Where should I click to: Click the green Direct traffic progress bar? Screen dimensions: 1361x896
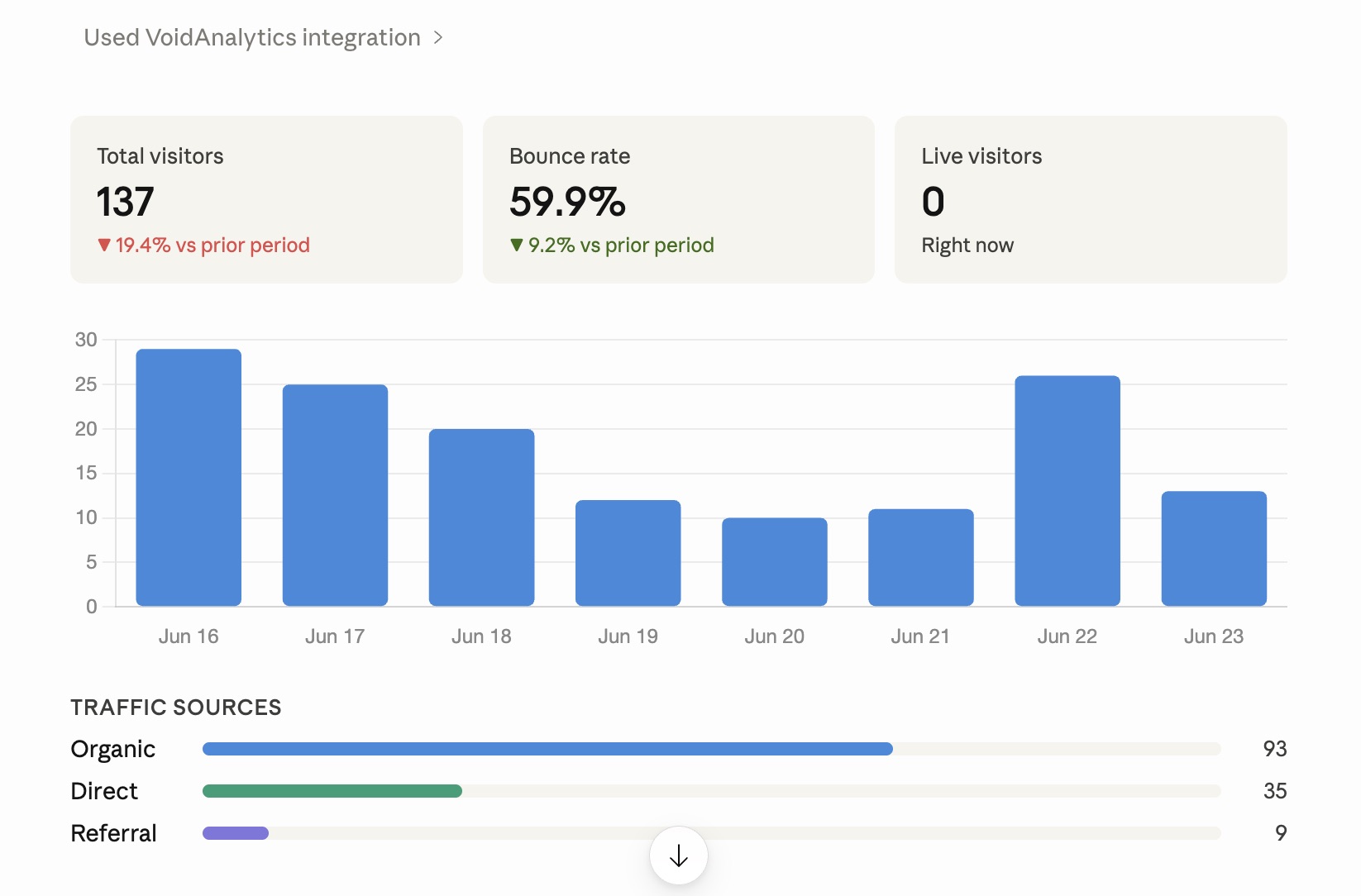click(332, 791)
